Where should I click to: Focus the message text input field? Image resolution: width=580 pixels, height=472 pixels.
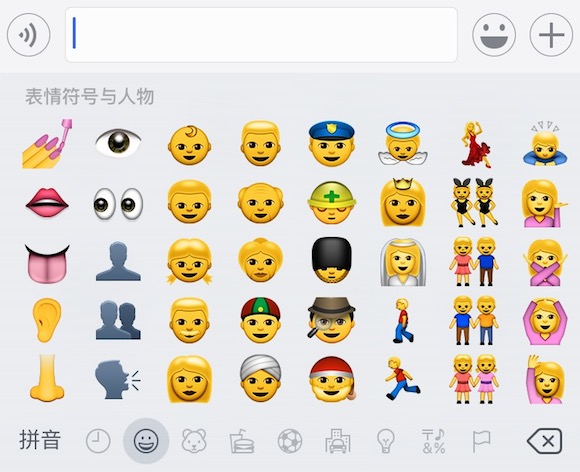(261, 35)
